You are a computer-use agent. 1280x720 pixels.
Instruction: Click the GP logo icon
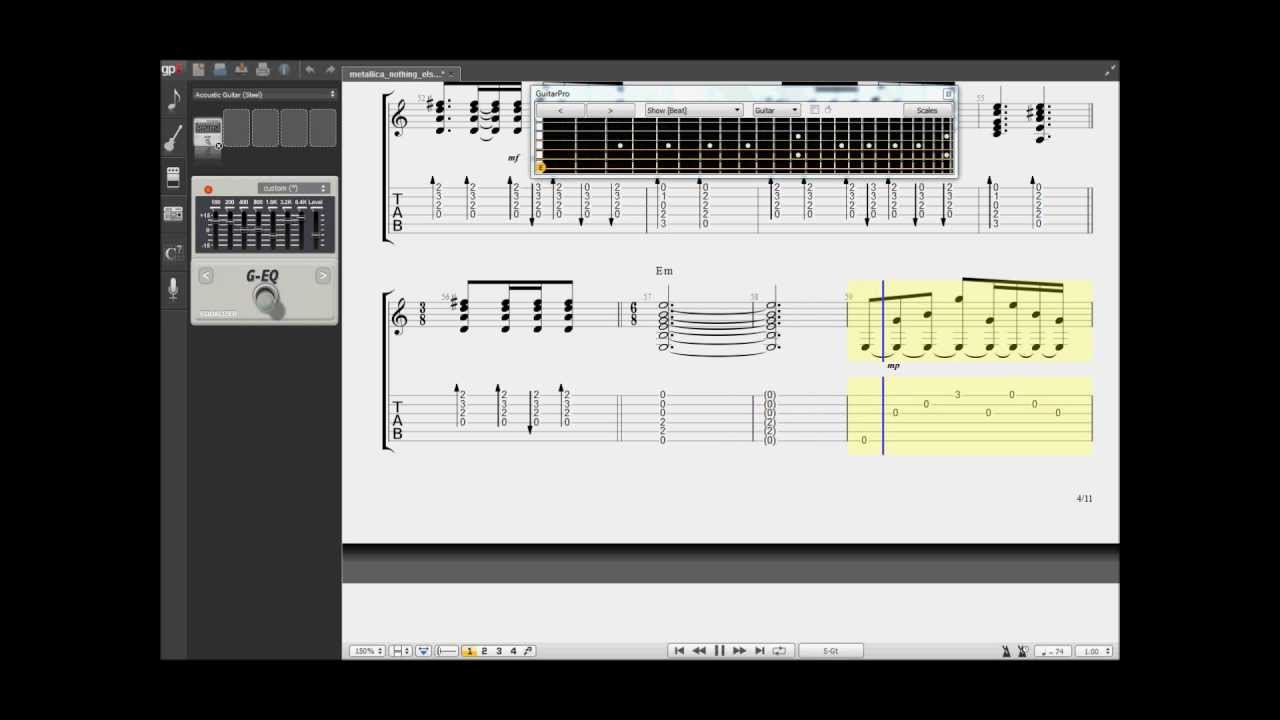172,70
